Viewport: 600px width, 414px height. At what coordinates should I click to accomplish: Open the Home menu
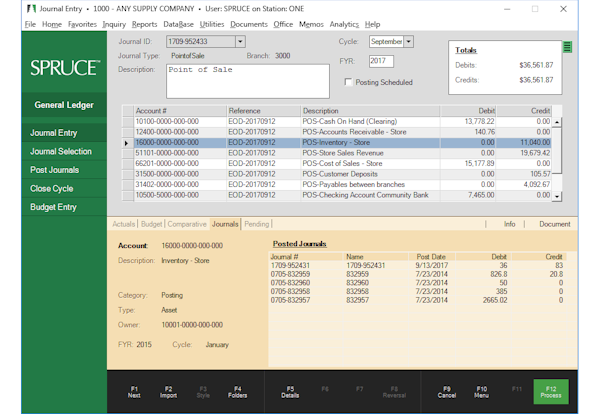[x=52, y=24]
